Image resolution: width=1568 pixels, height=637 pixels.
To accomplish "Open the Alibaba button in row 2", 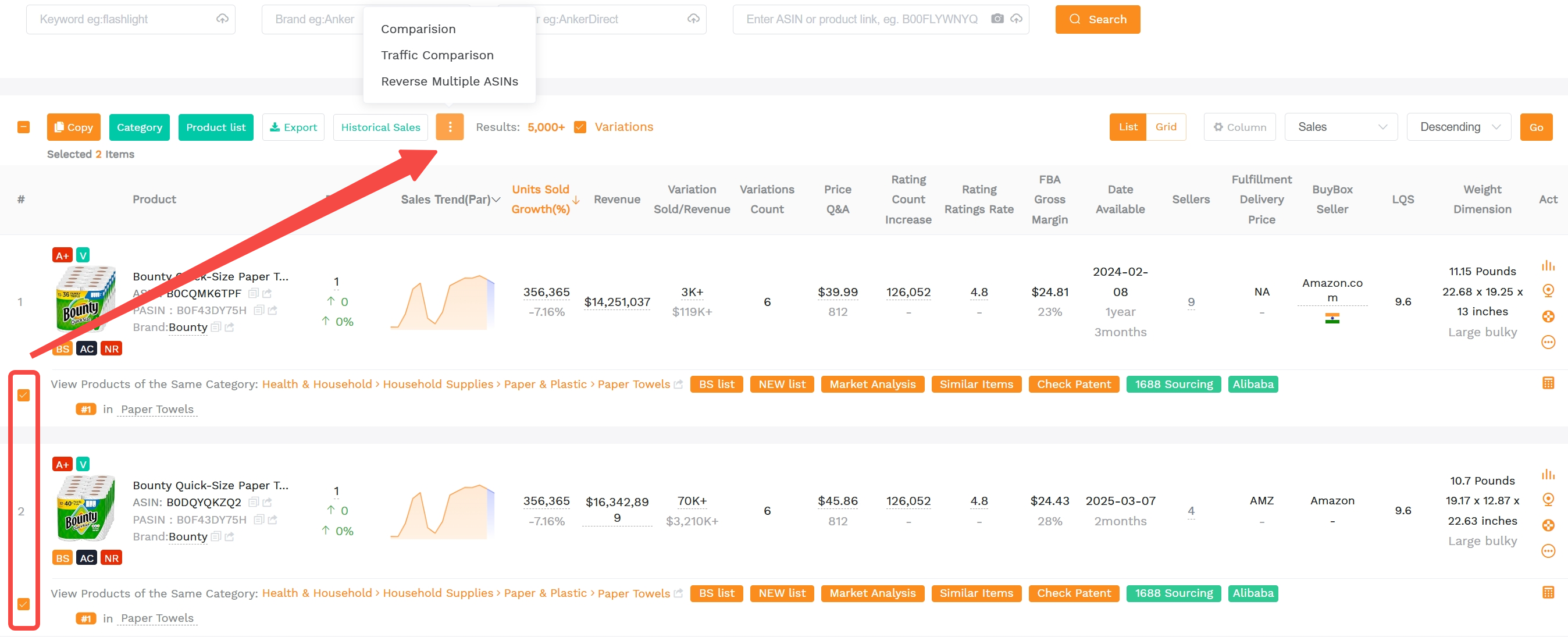I will (1253, 593).
